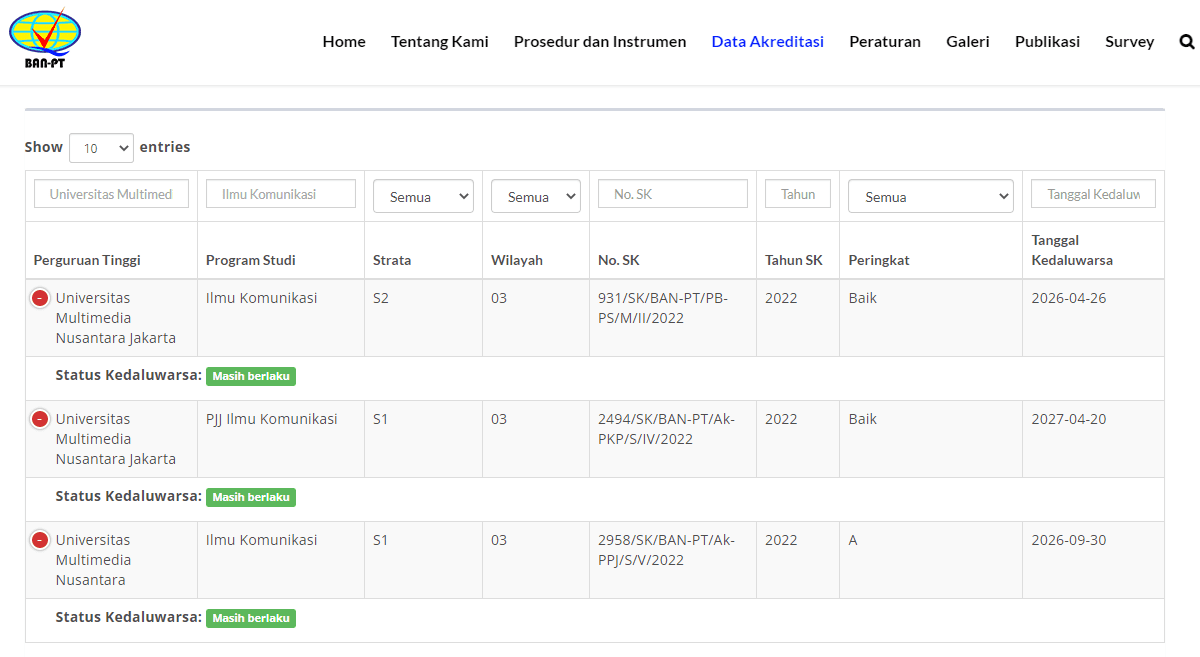The height and width of the screenshot is (657, 1200).
Task: Collapse the S2 Ilmu Komunikasi row
Action: (x=40, y=298)
